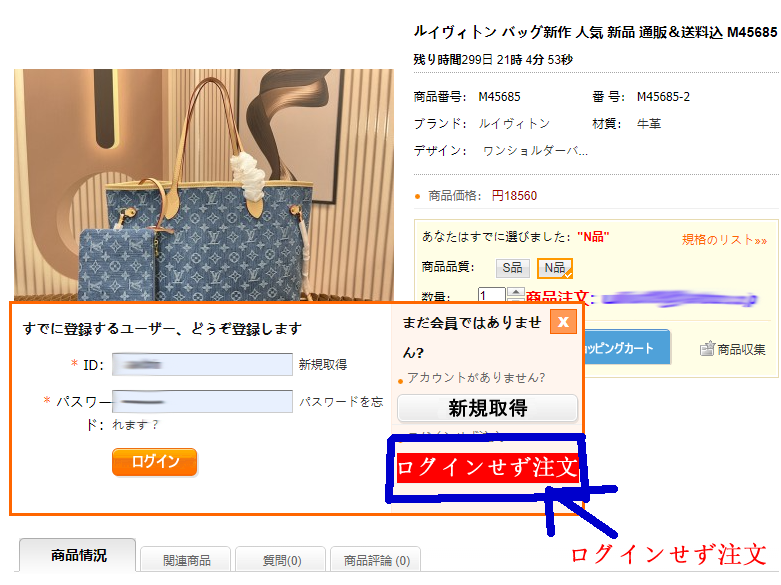The width and height of the screenshot is (781, 585).
Task: Open the 規格のリスト link
Action: (x=724, y=240)
